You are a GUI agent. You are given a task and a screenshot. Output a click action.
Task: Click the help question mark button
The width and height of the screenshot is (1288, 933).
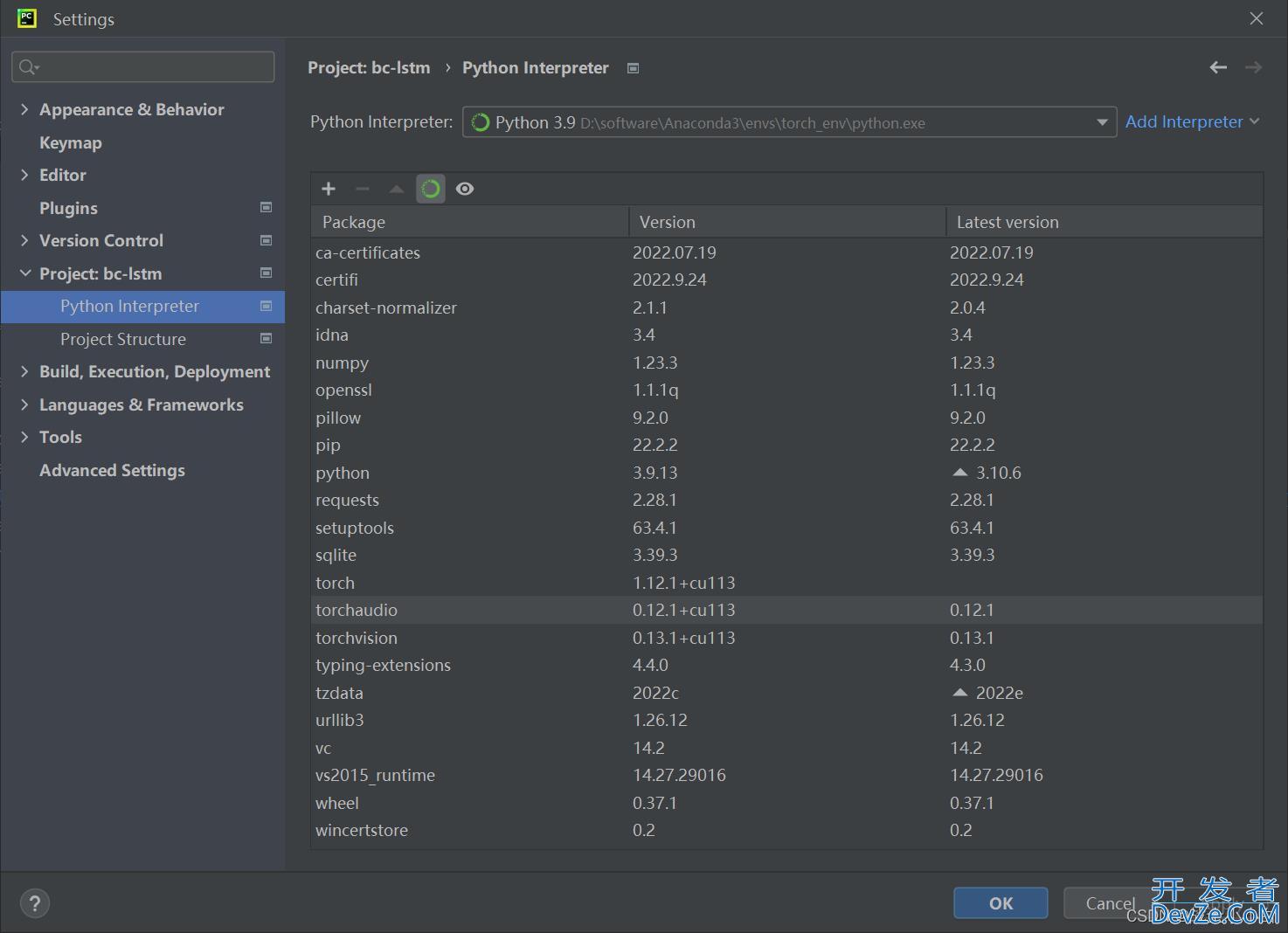tap(35, 903)
